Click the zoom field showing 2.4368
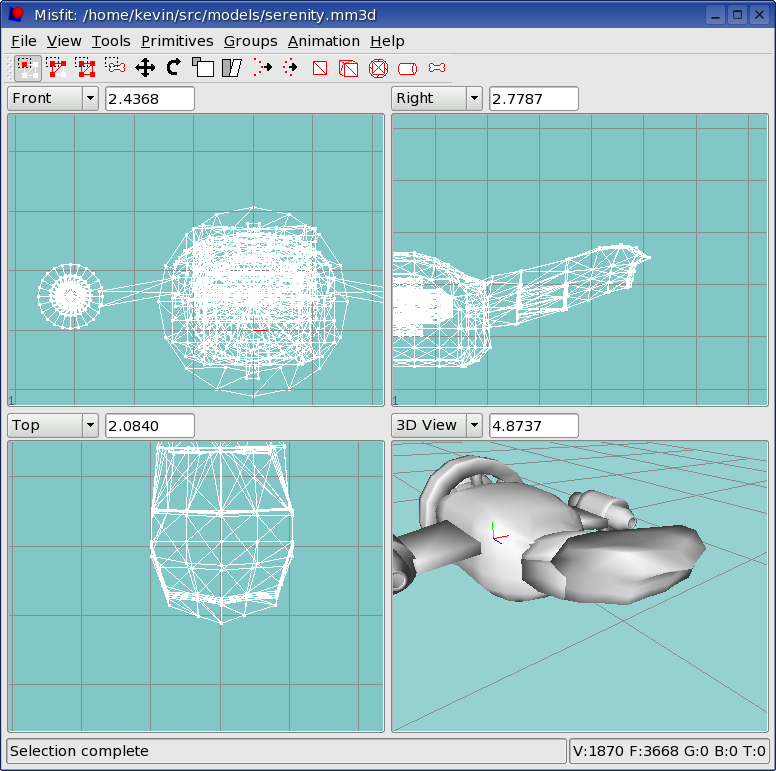 150,98
